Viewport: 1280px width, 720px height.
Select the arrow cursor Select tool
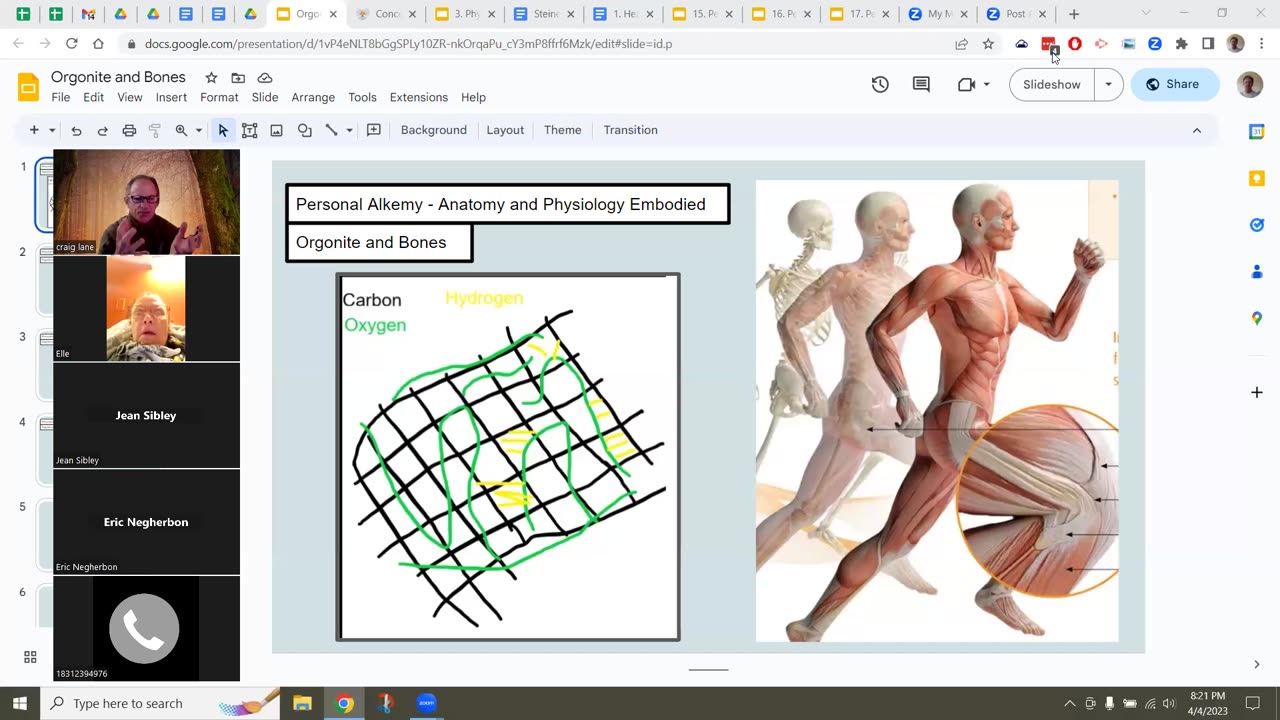point(223,130)
